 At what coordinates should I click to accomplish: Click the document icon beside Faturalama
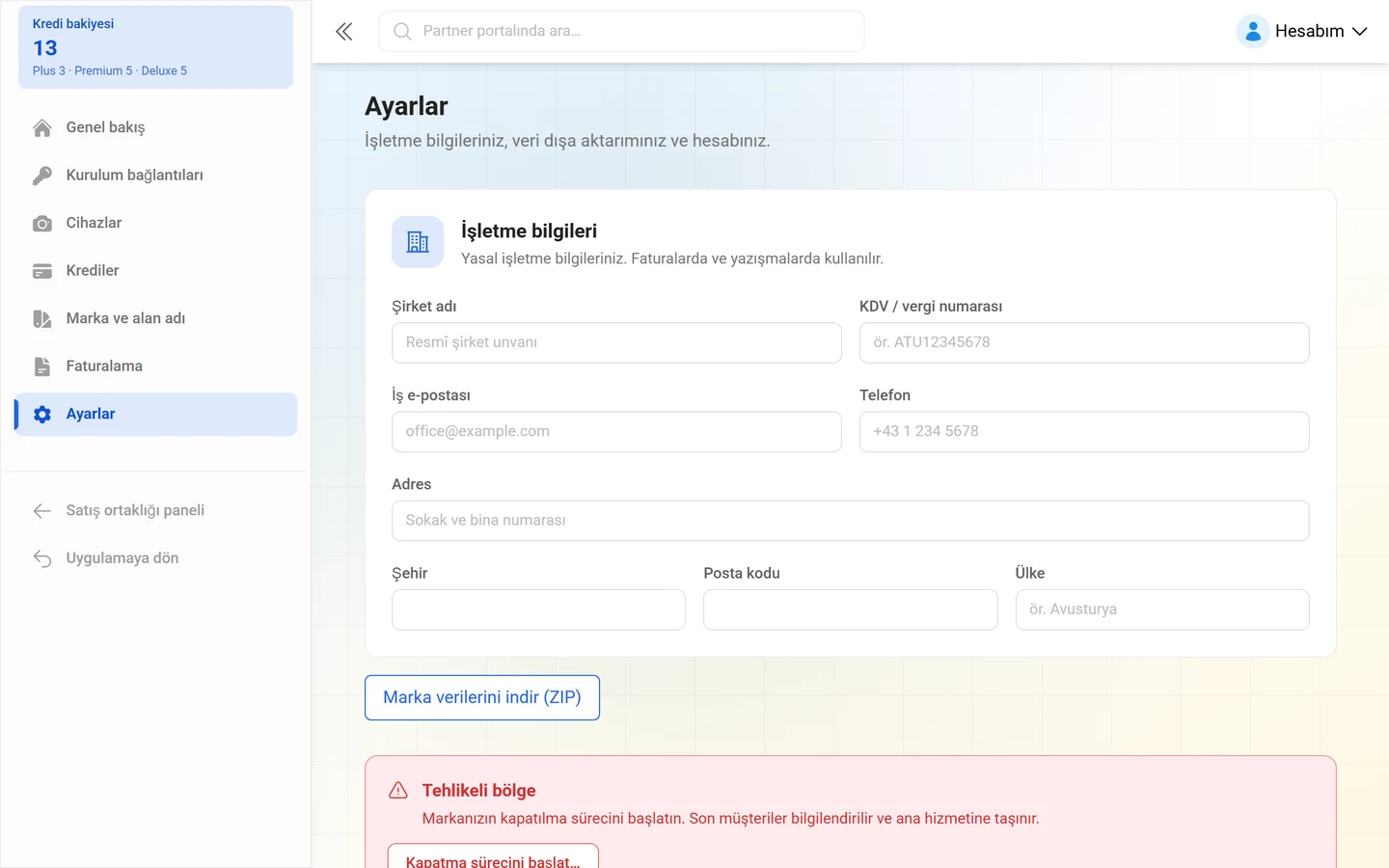click(x=42, y=366)
